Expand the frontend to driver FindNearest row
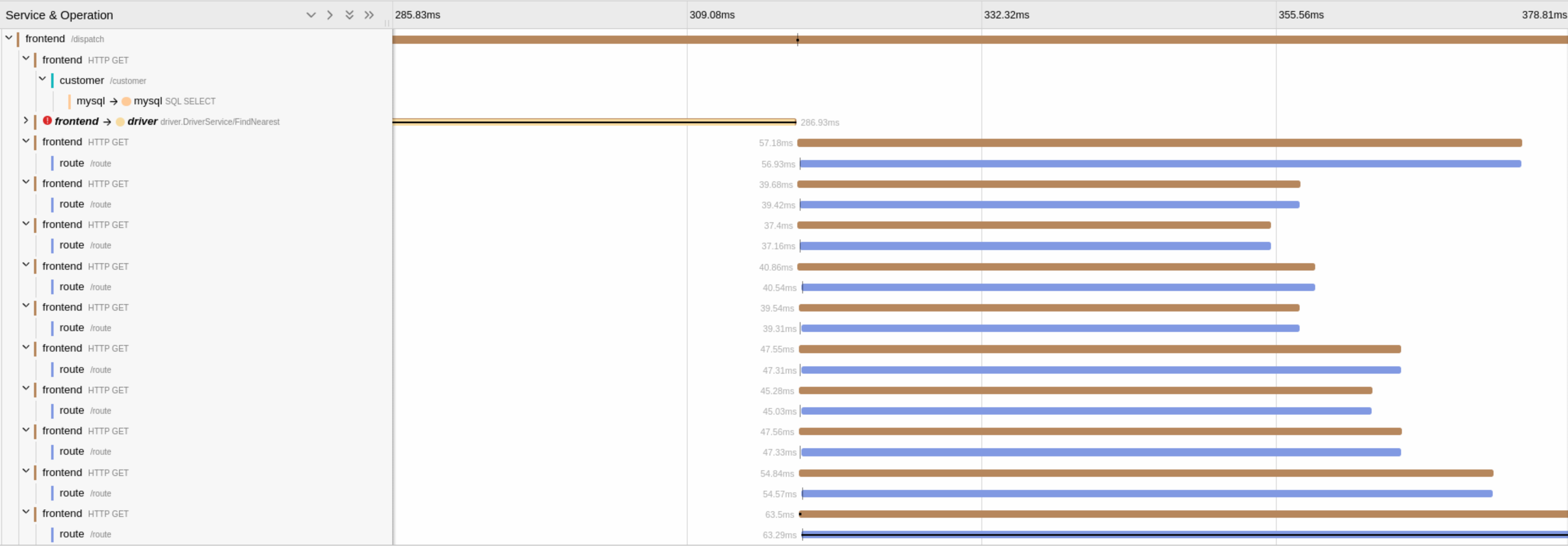Image resolution: width=1568 pixels, height=546 pixels. click(25, 121)
